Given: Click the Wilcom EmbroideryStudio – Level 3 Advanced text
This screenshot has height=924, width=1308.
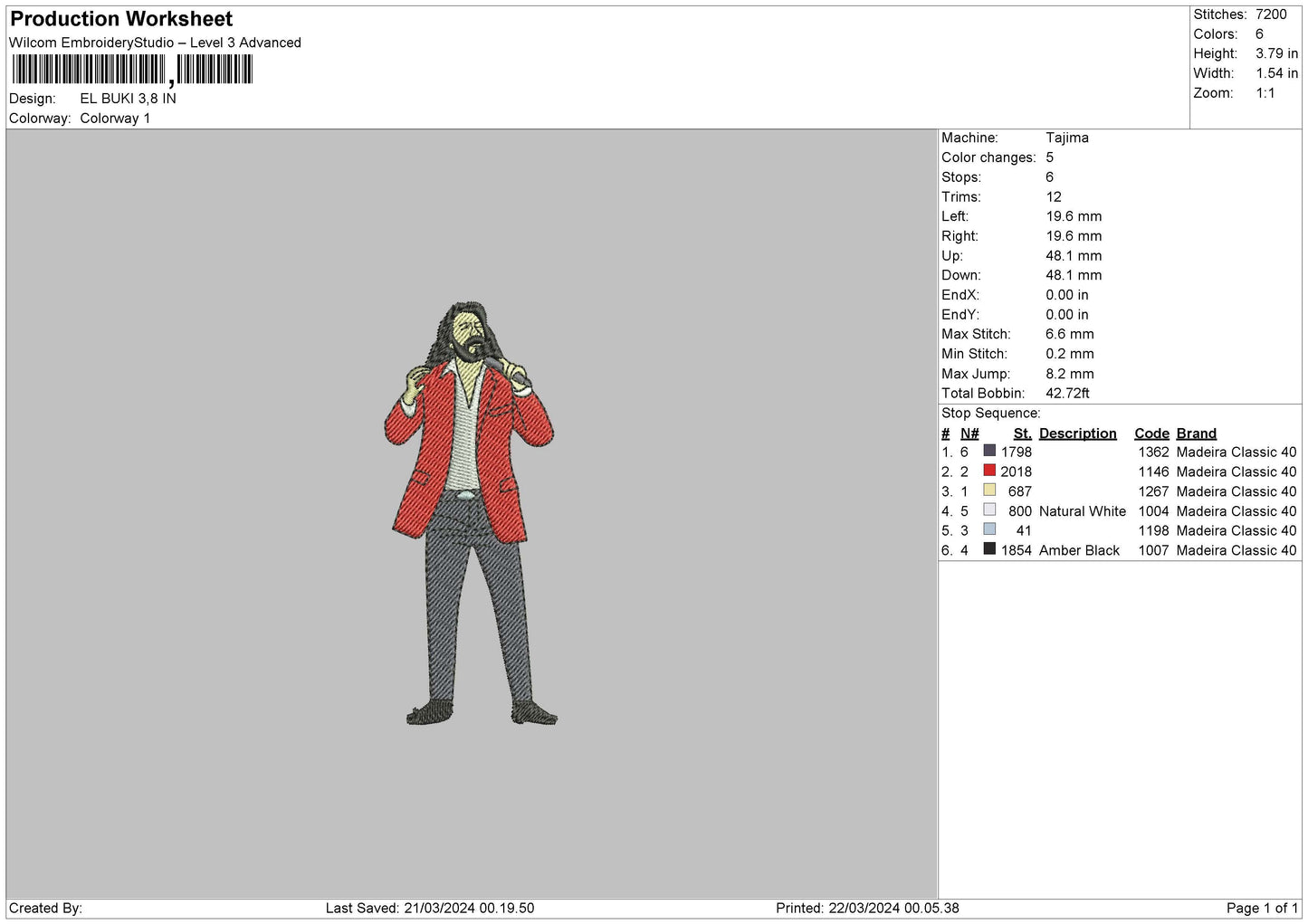Looking at the screenshot, I should 155,43.
